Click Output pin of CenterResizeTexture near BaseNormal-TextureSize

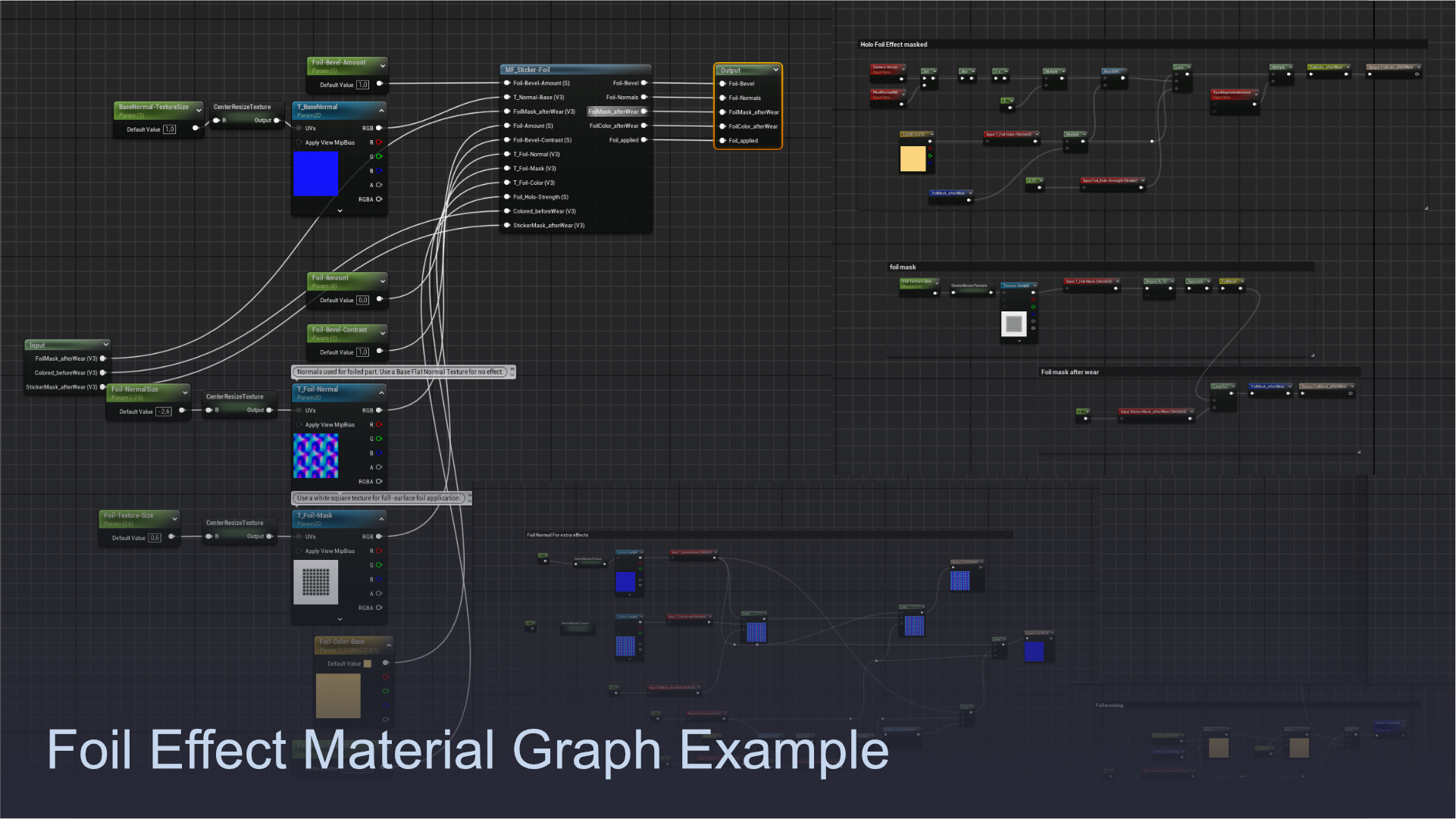point(277,120)
